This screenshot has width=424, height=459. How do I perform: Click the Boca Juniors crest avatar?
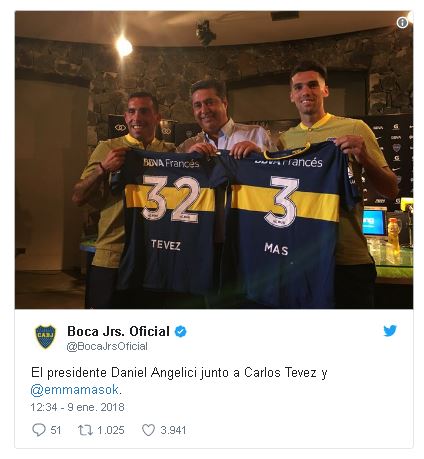[x=46, y=337]
